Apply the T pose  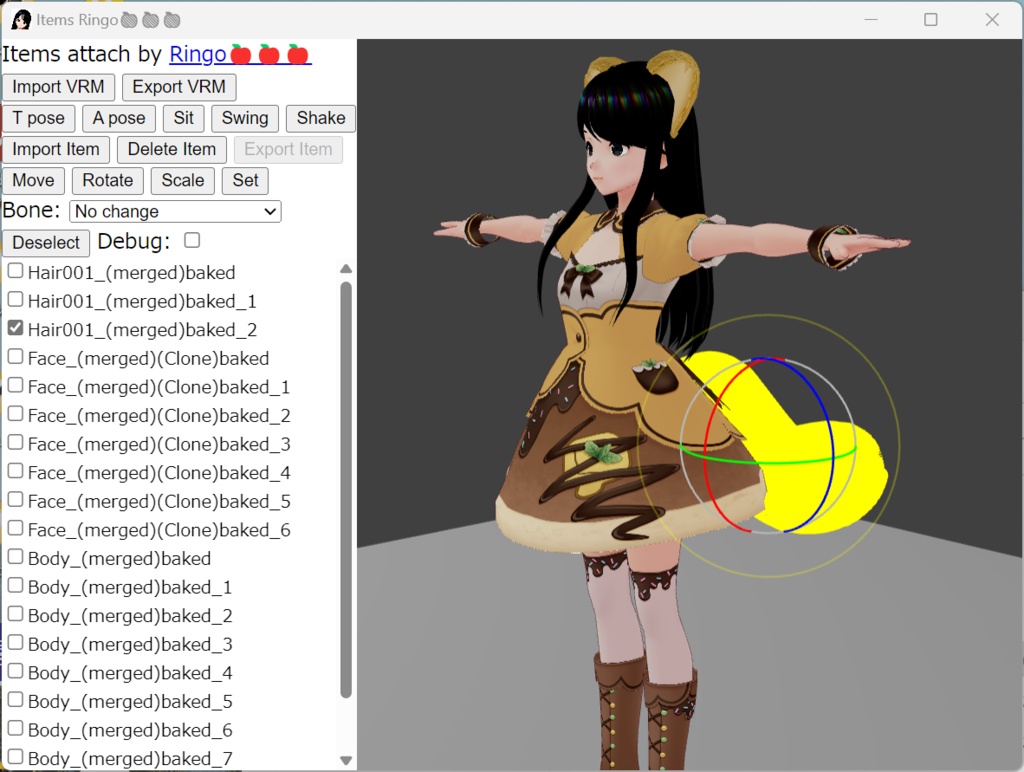(38, 118)
